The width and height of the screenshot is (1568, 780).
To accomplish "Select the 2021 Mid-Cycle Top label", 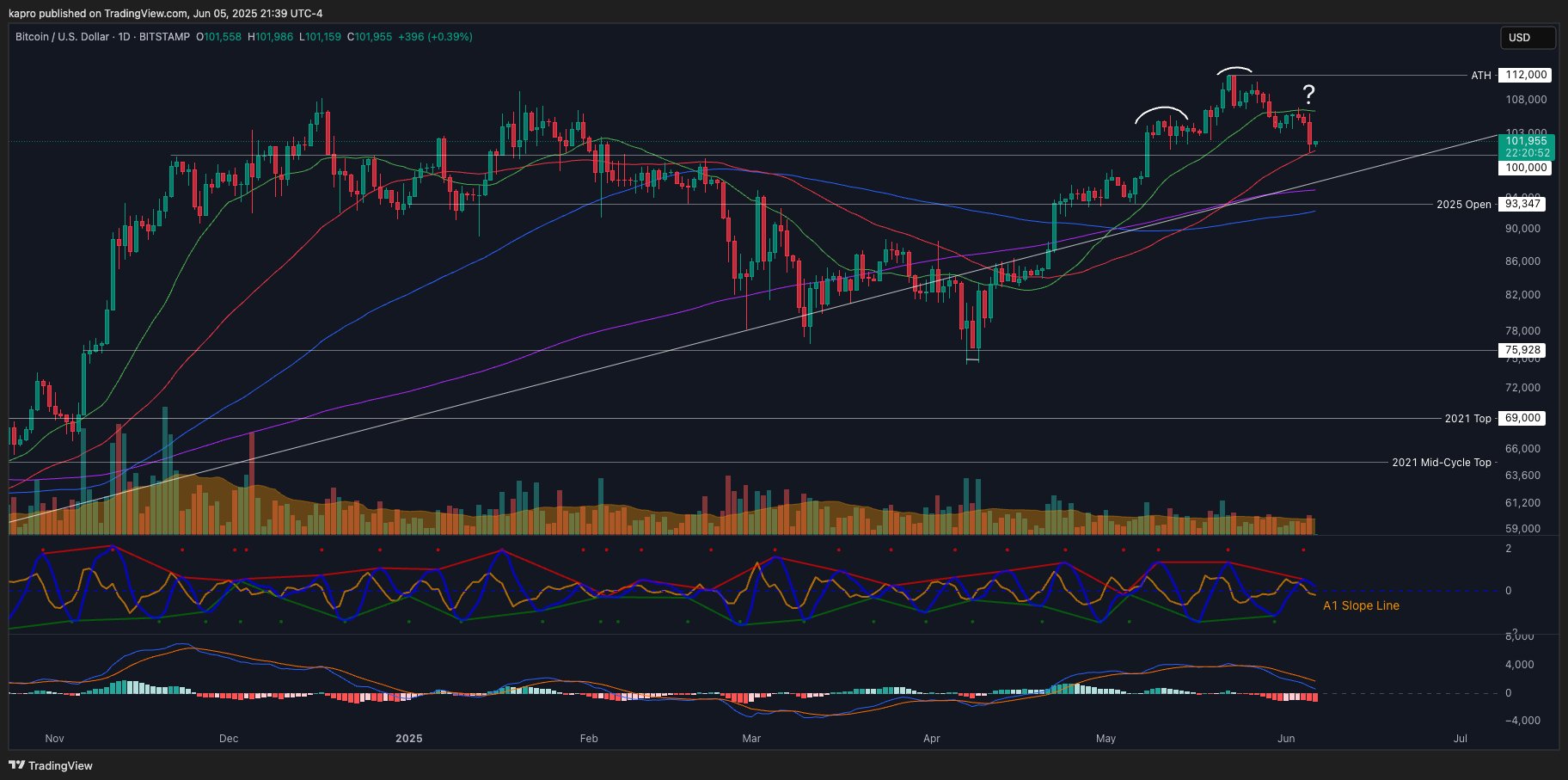I will [1441, 463].
